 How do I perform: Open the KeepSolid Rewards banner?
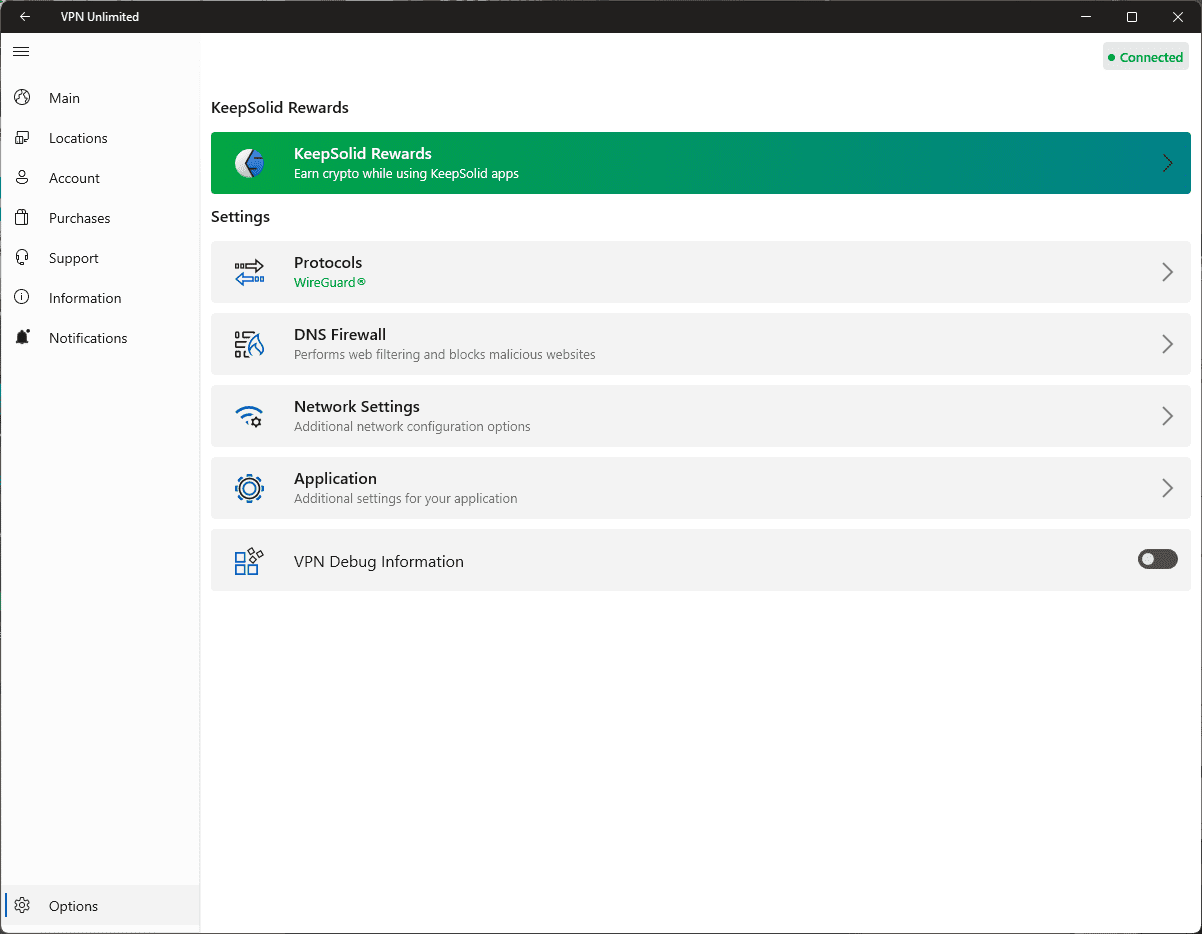point(700,163)
